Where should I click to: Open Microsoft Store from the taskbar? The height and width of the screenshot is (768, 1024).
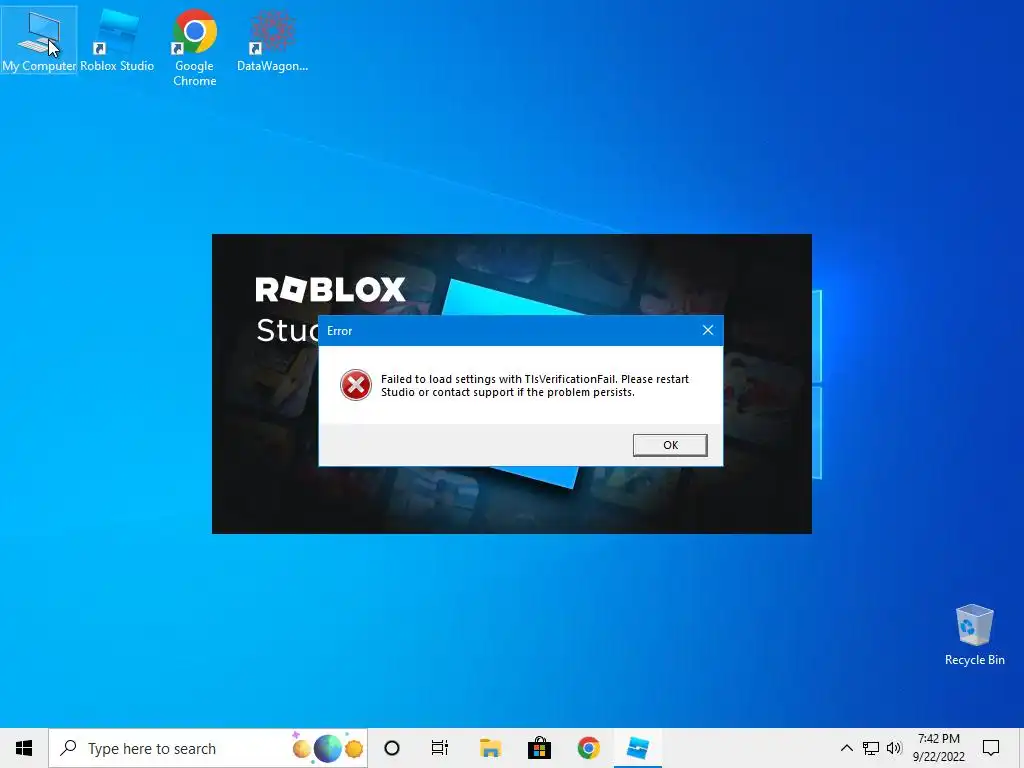(x=539, y=748)
